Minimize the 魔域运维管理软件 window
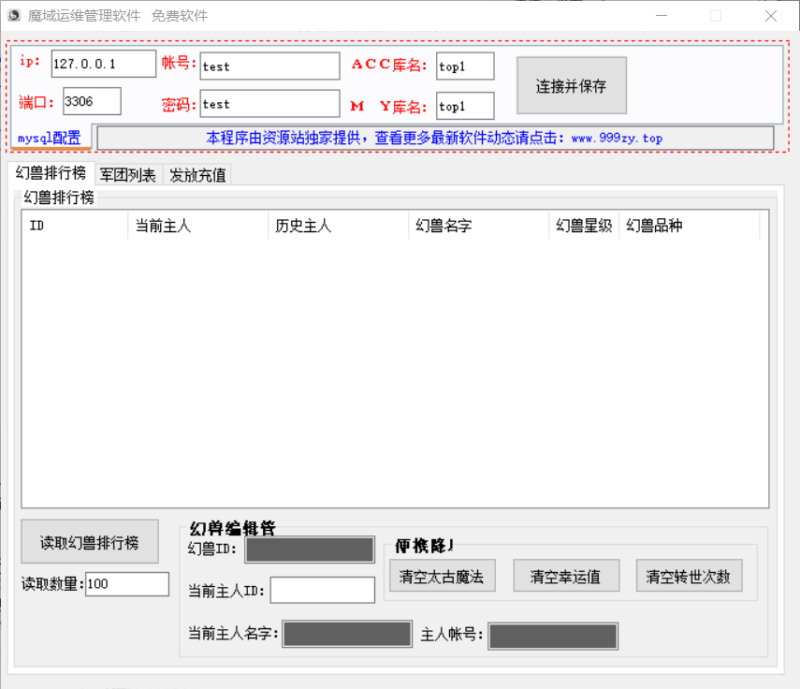This screenshot has height=689, width=800. tap(662, 16)
